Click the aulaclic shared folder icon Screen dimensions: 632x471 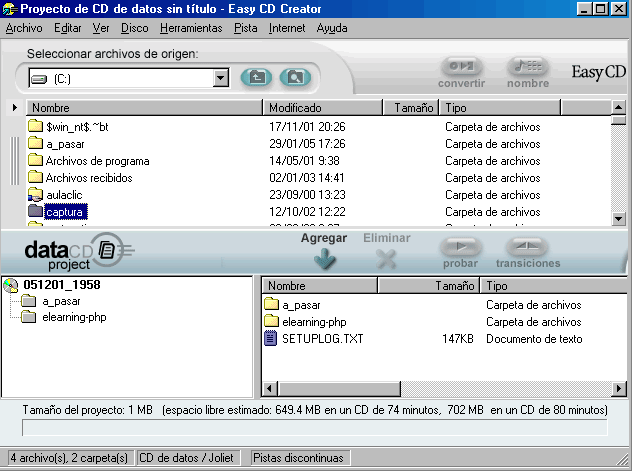tap(35, 195)
